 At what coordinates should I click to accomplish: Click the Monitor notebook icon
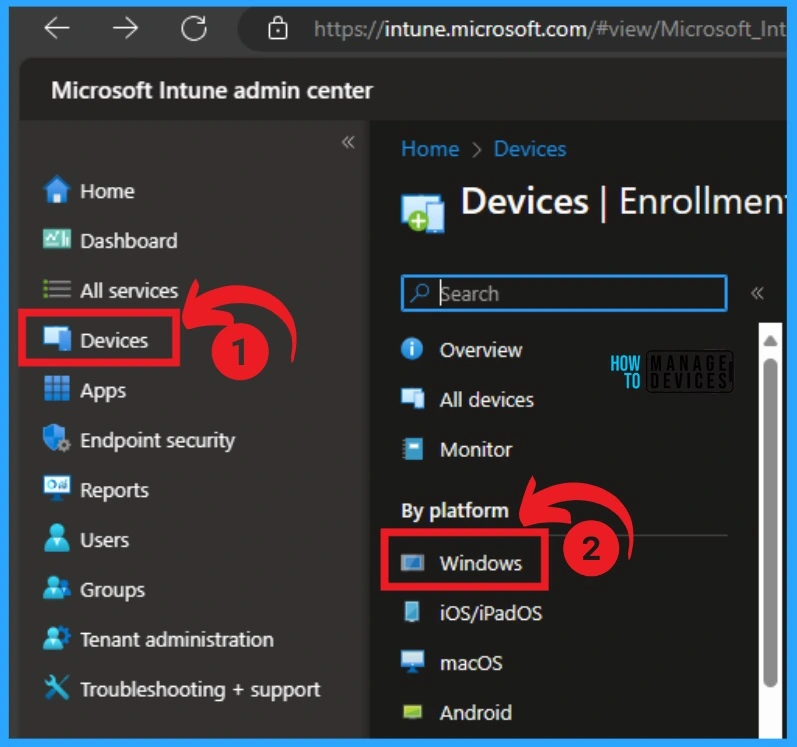[412, 448]
